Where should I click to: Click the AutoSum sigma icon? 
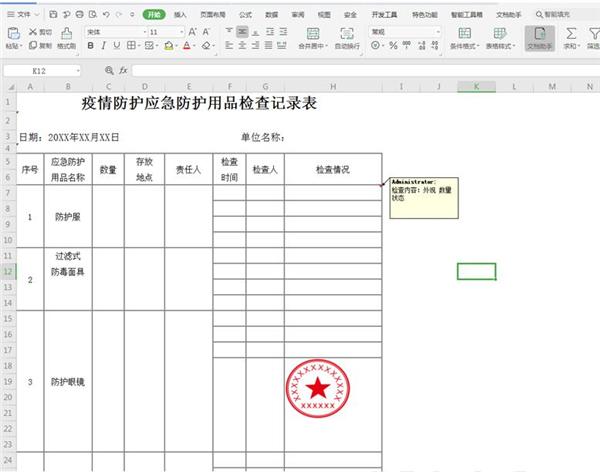click(571, 34)
